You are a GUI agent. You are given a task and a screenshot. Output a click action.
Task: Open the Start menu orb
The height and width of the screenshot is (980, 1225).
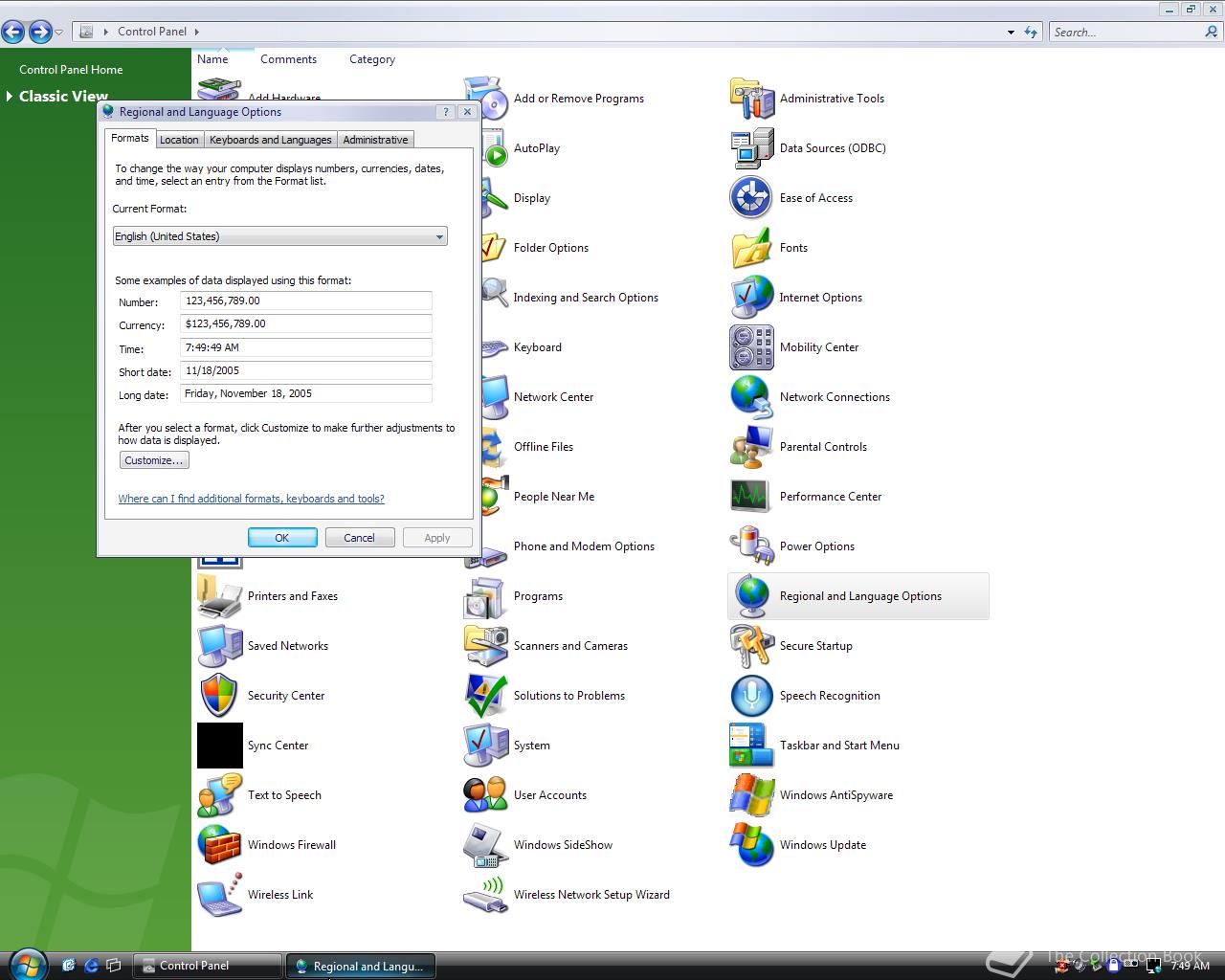[x=26, y=964]
